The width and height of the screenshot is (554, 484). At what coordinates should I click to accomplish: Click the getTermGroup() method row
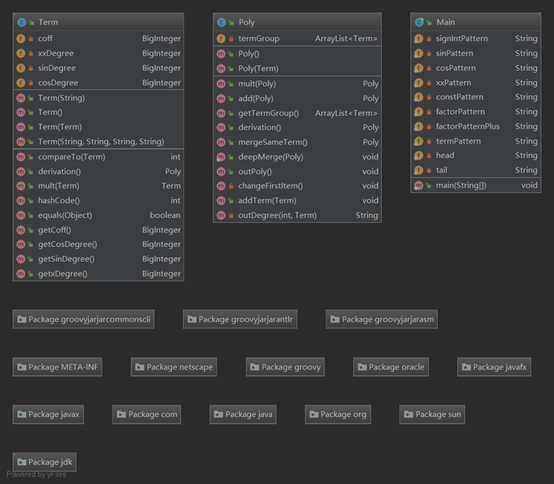(297, 113)
